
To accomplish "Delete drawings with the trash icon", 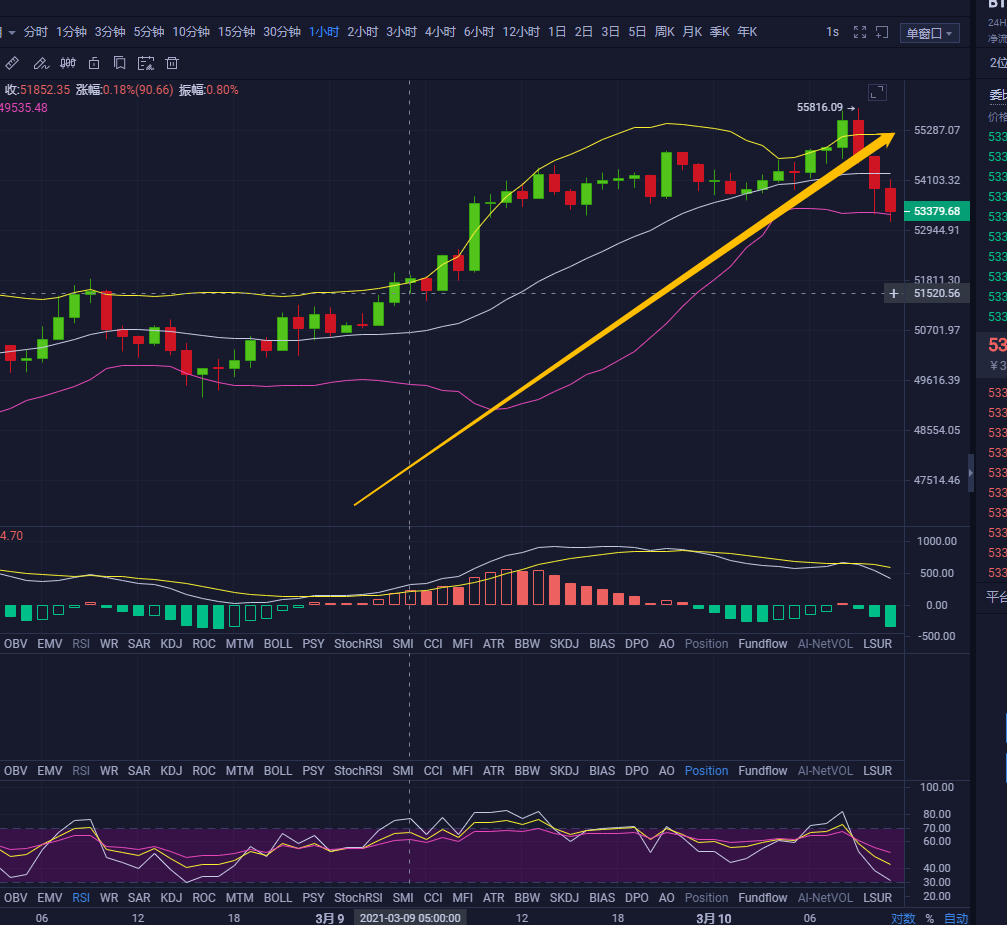I will [x=171, y=63].
